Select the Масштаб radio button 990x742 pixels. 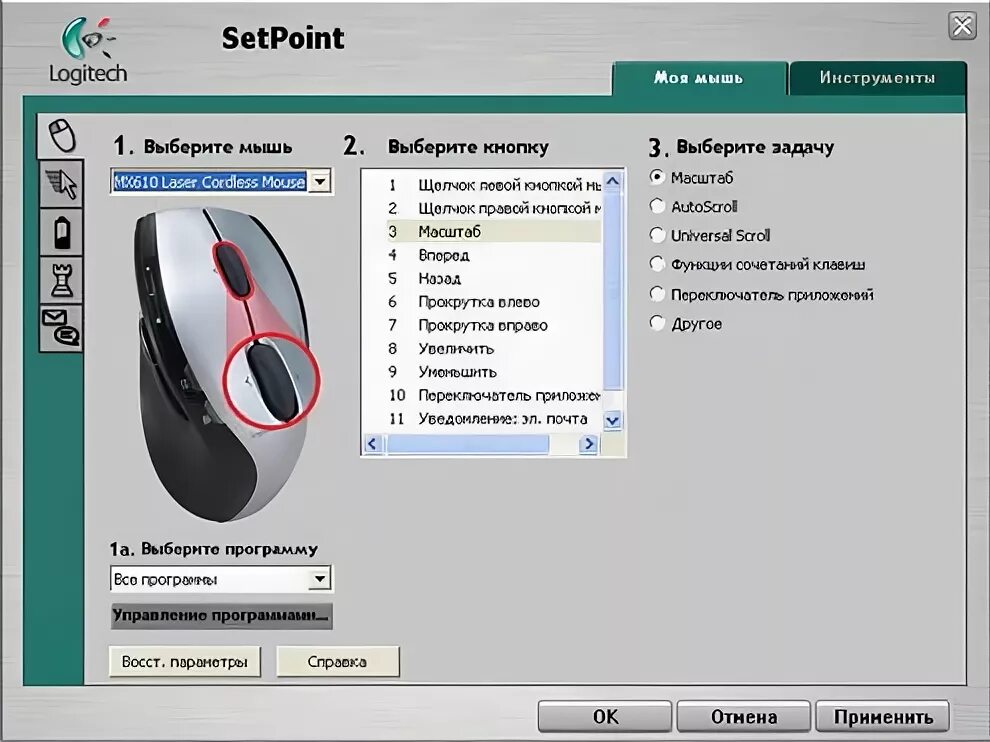pos(657,177)
